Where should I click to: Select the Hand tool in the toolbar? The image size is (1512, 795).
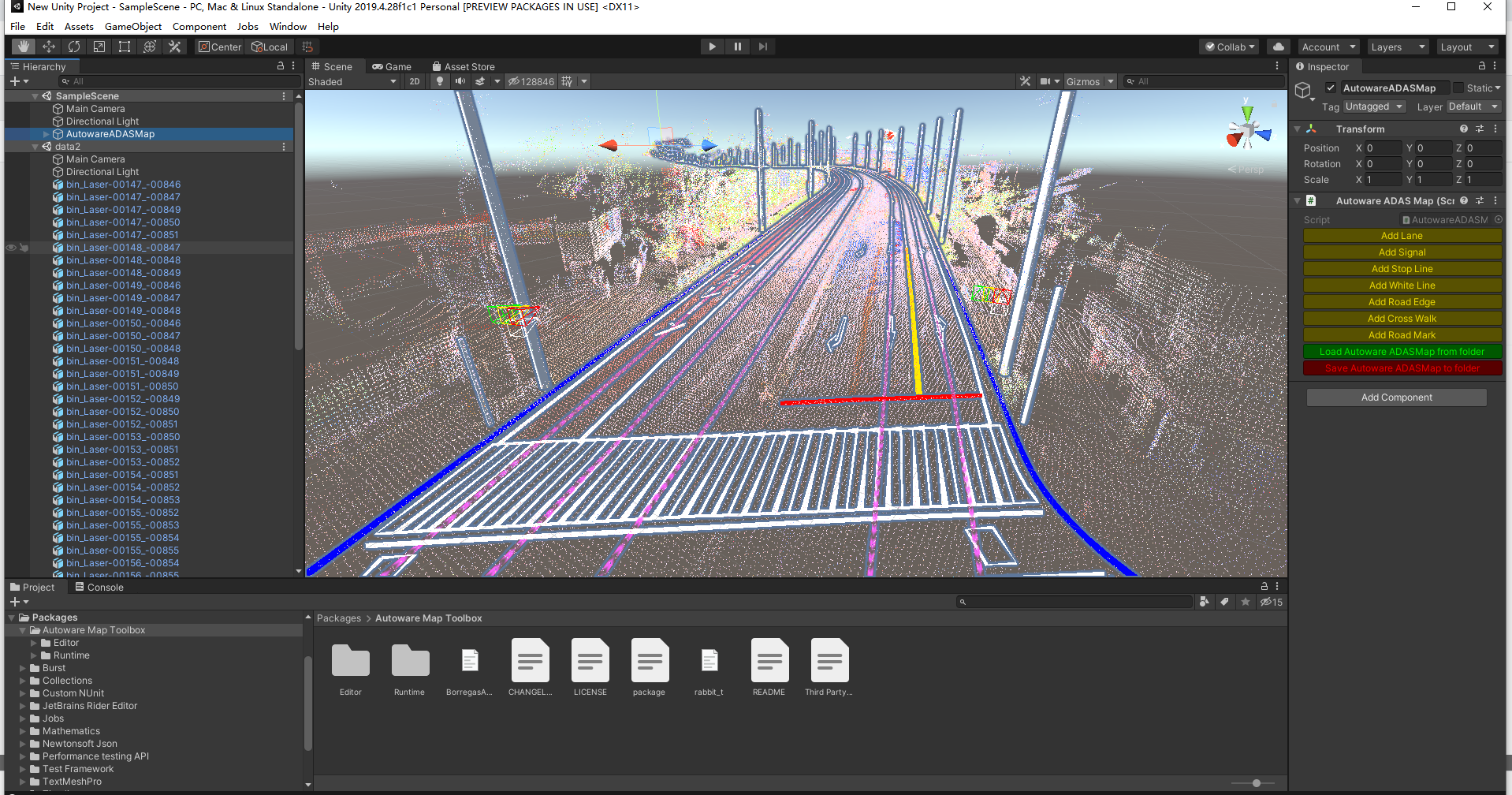coord(22,47)
